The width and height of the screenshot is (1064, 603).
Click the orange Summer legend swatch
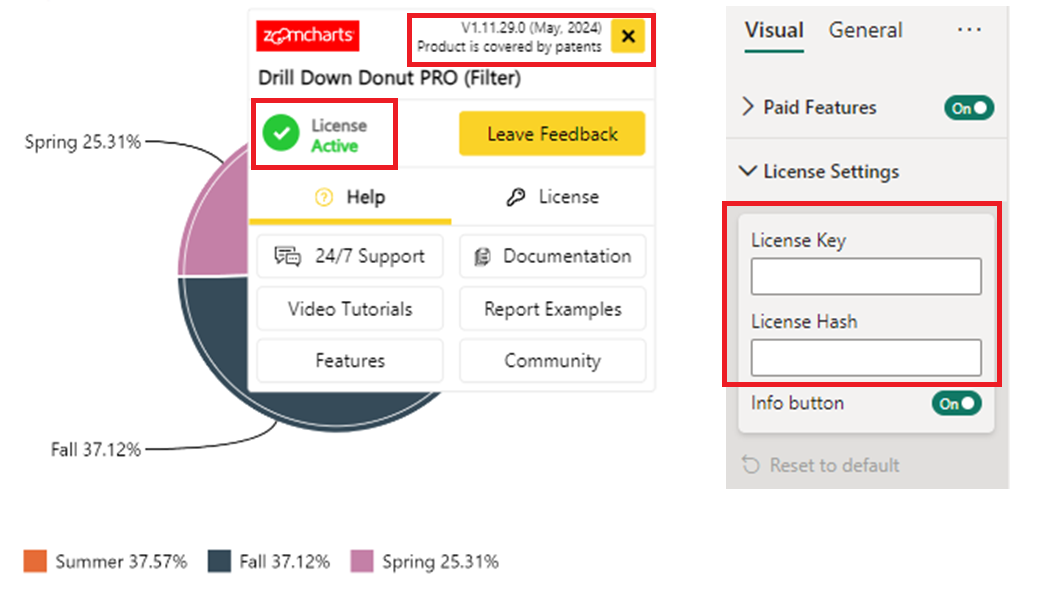click(33, 562)
